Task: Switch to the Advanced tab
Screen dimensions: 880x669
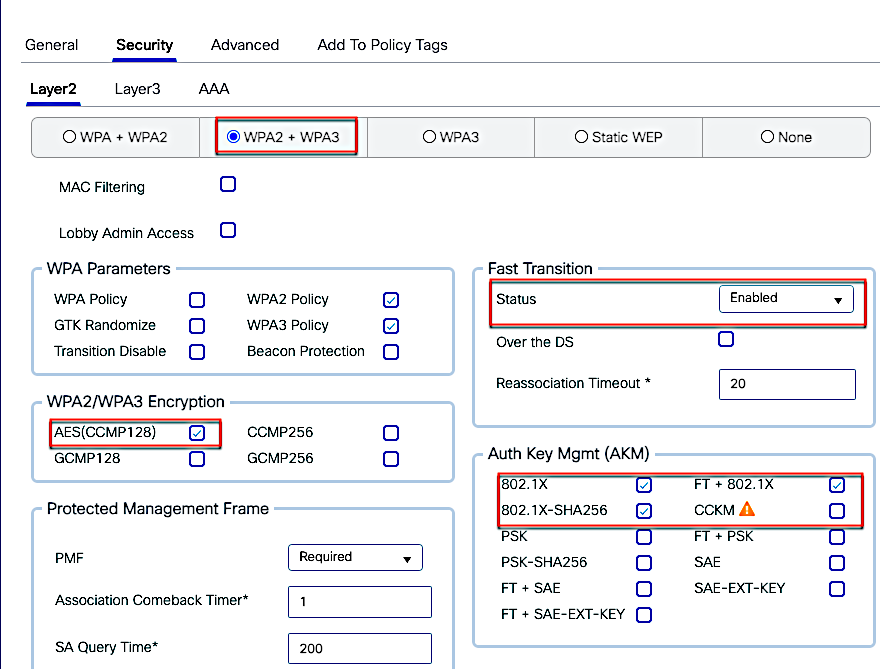Action: pos(244,45)
